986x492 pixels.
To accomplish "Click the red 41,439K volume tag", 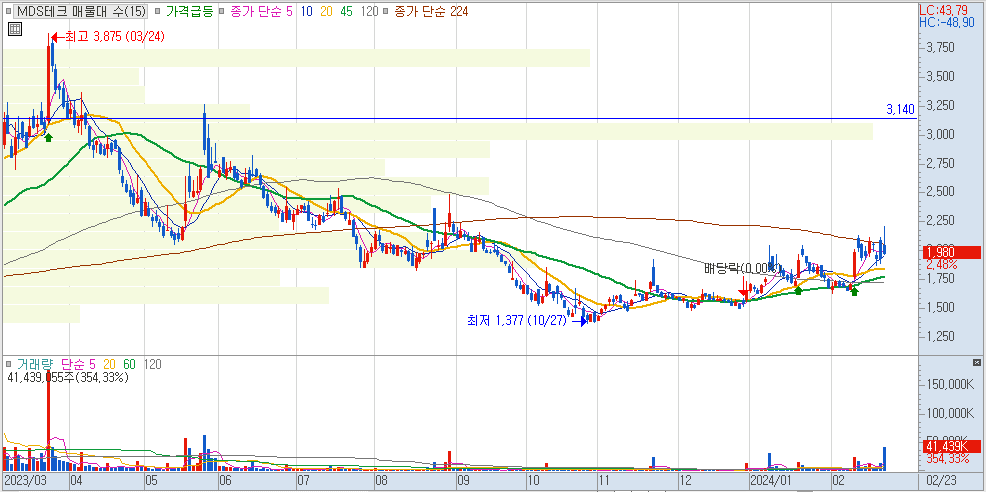I will [951, 447].
